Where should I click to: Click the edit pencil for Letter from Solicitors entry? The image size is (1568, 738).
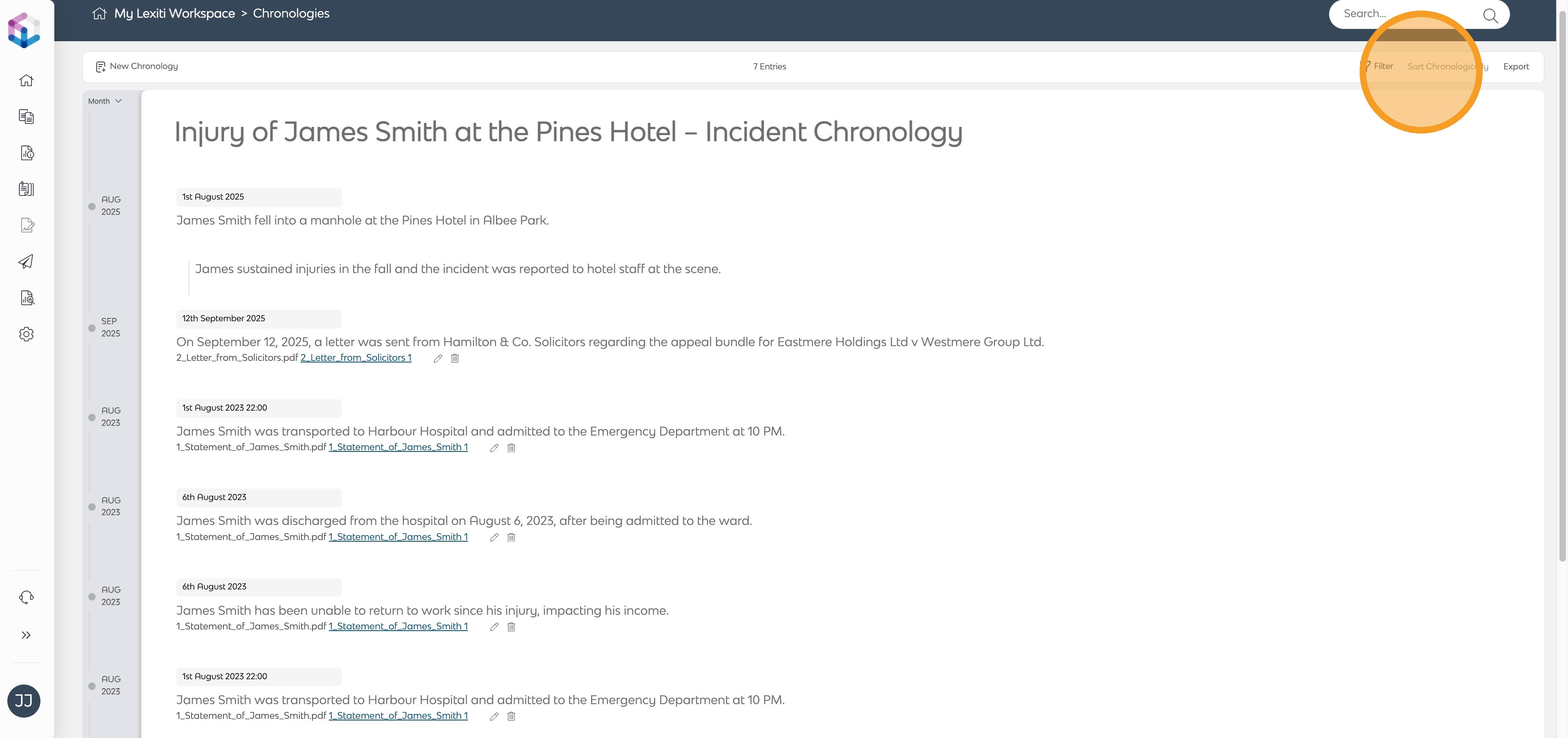[x=438, y=358]
